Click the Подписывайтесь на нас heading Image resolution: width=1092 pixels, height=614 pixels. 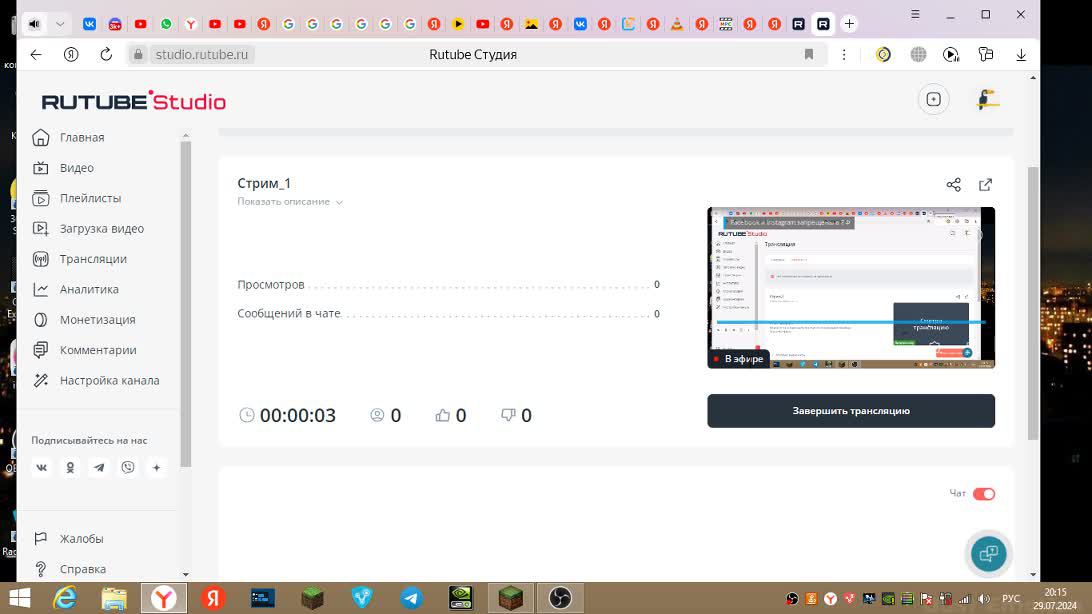(x=89, y=441)
